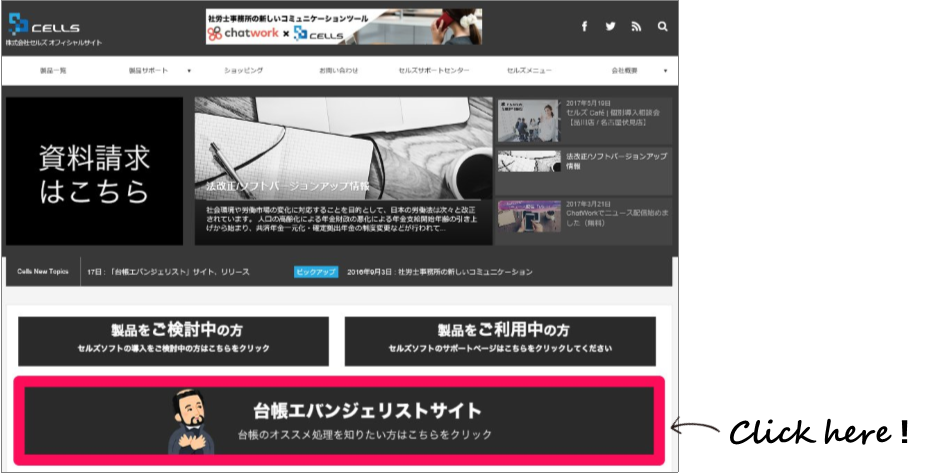Click the 株式会社セルズ オフィシャルサイト text
The width and height of the screenshot is (929, 473).
54,43
